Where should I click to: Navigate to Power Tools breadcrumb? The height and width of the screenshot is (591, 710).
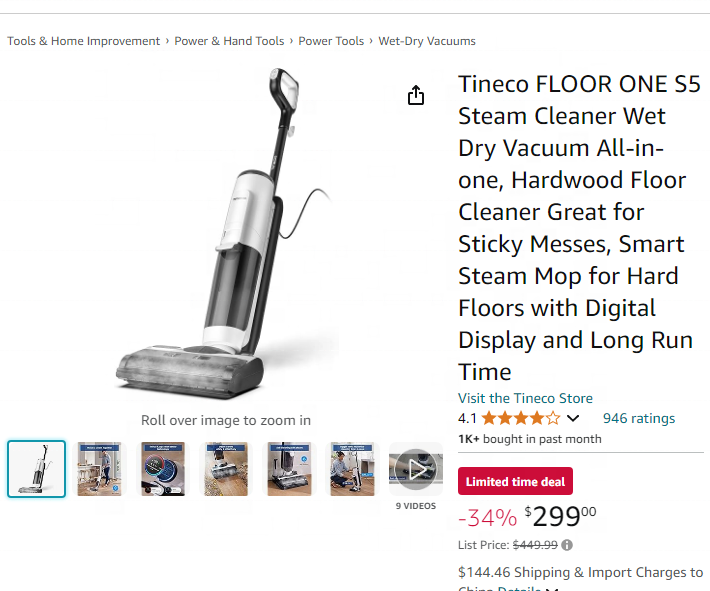pos(331,41)
